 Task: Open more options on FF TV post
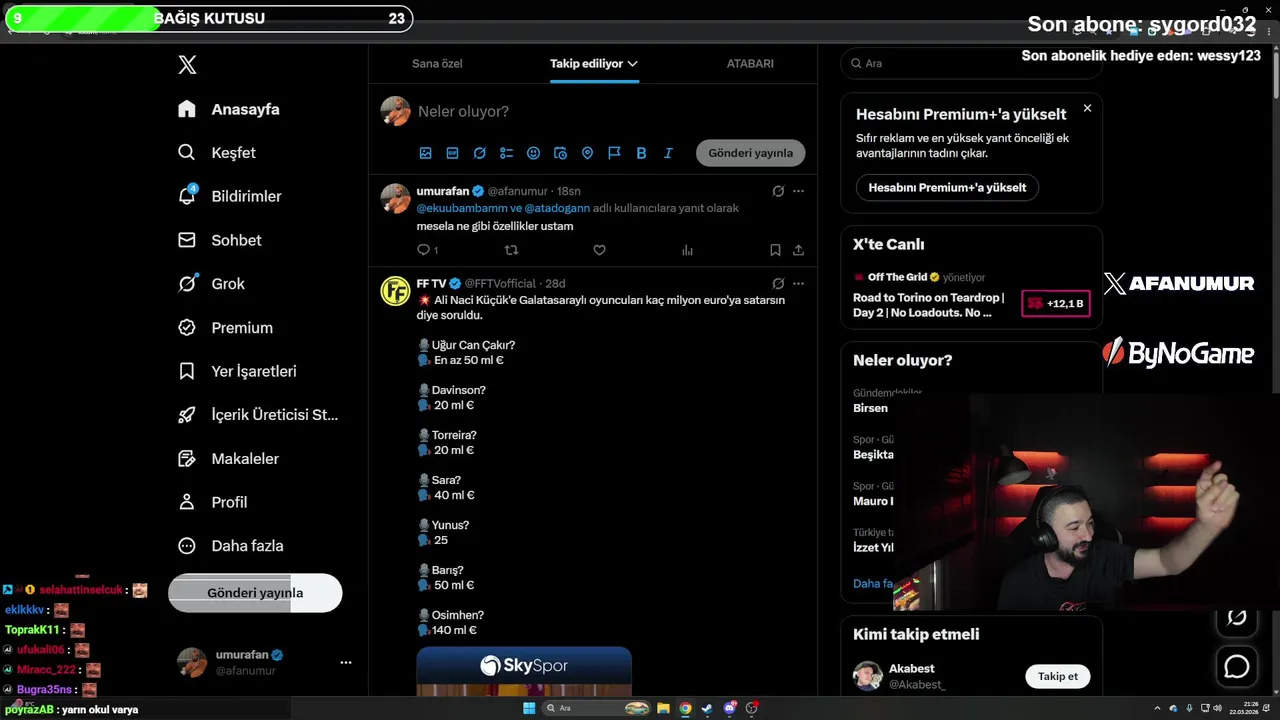pyautogui.click(x=798, y=284)
